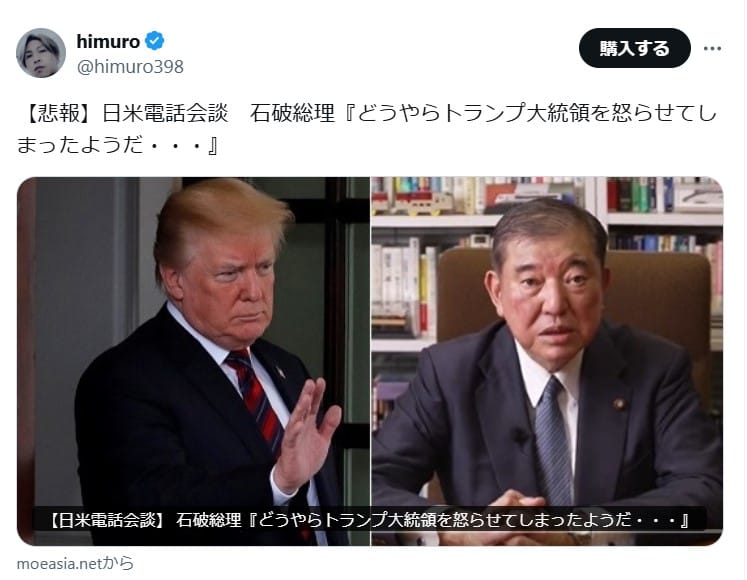747x580 pixels.
Task: Click the blue verified badge
Action: 154,41
